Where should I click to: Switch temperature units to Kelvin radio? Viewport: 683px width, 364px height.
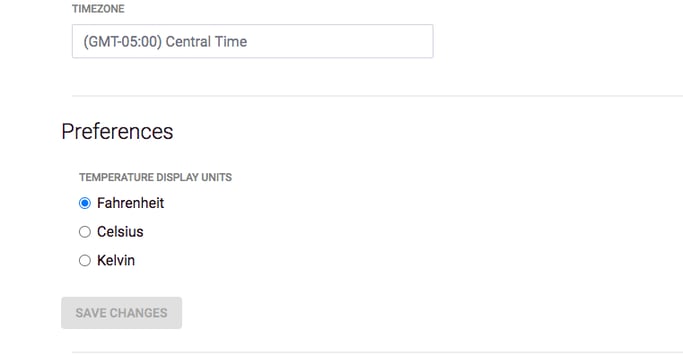[85, 261]
